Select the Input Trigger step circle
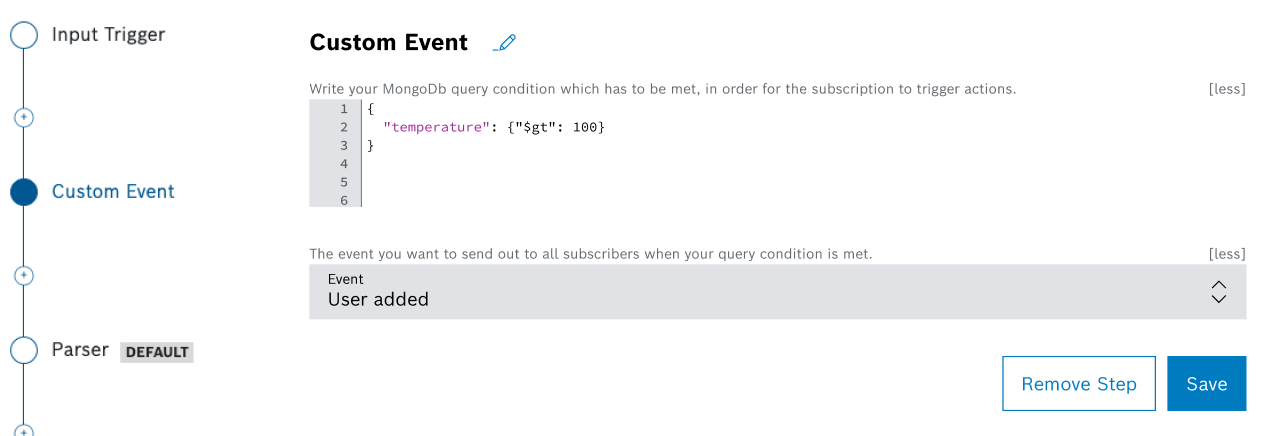1276x436 pixels. (24, 35)
